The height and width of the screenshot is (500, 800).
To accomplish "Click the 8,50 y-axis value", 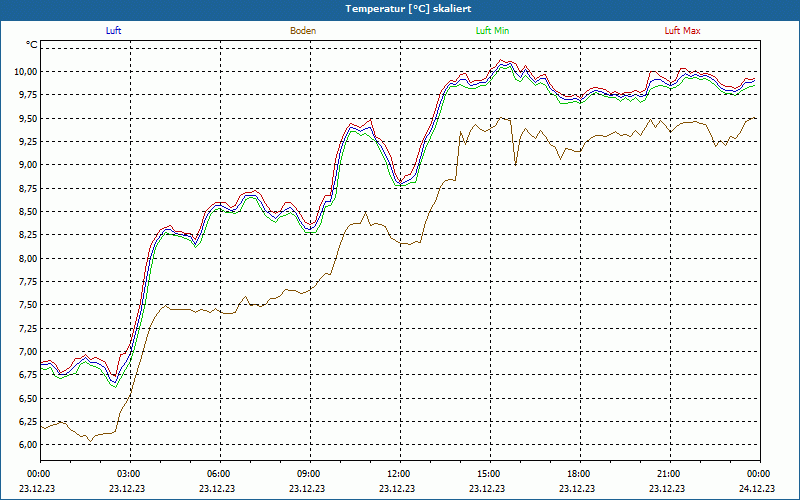I will pos(27,211).
